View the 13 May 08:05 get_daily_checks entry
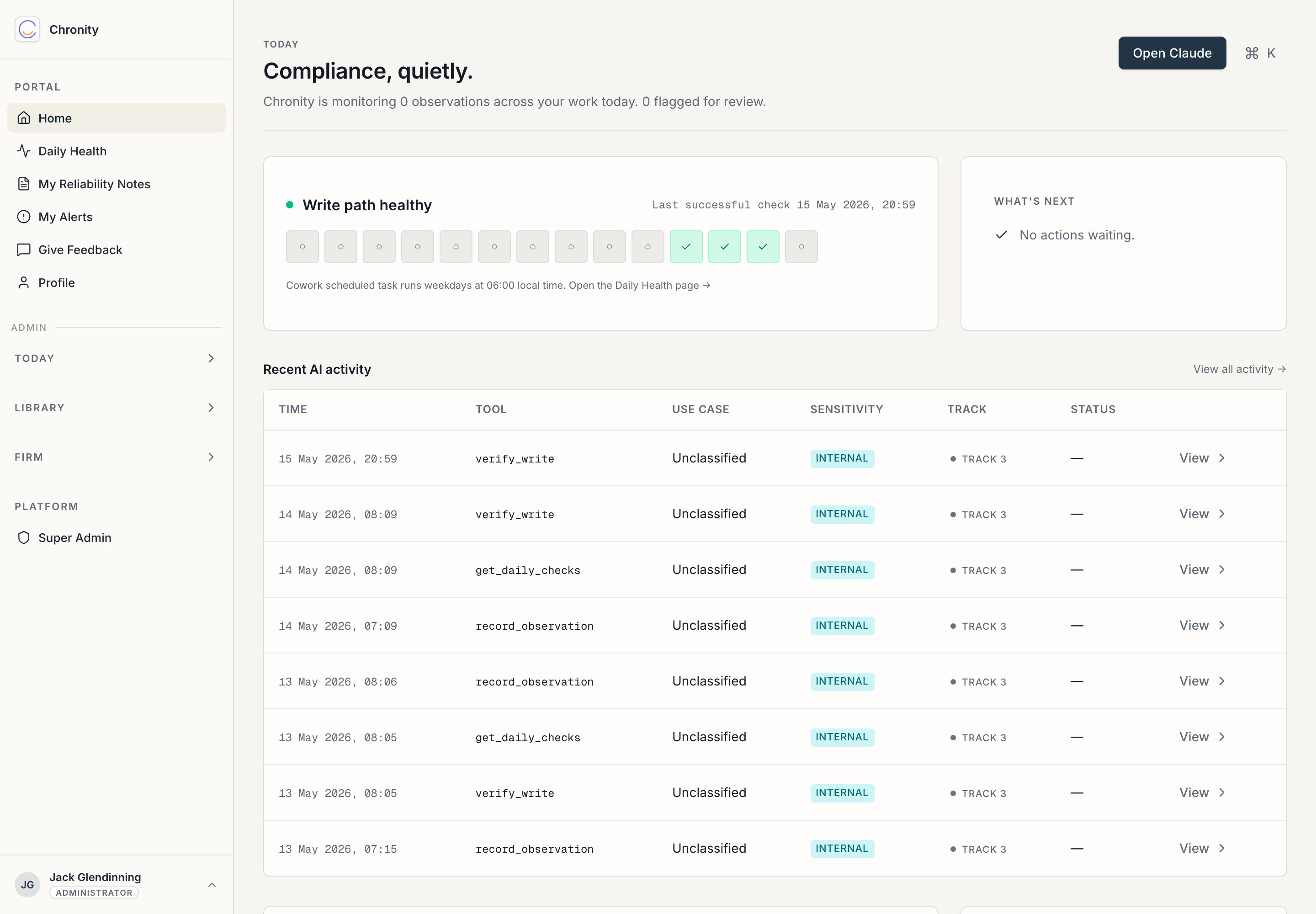 point(1201,737)
